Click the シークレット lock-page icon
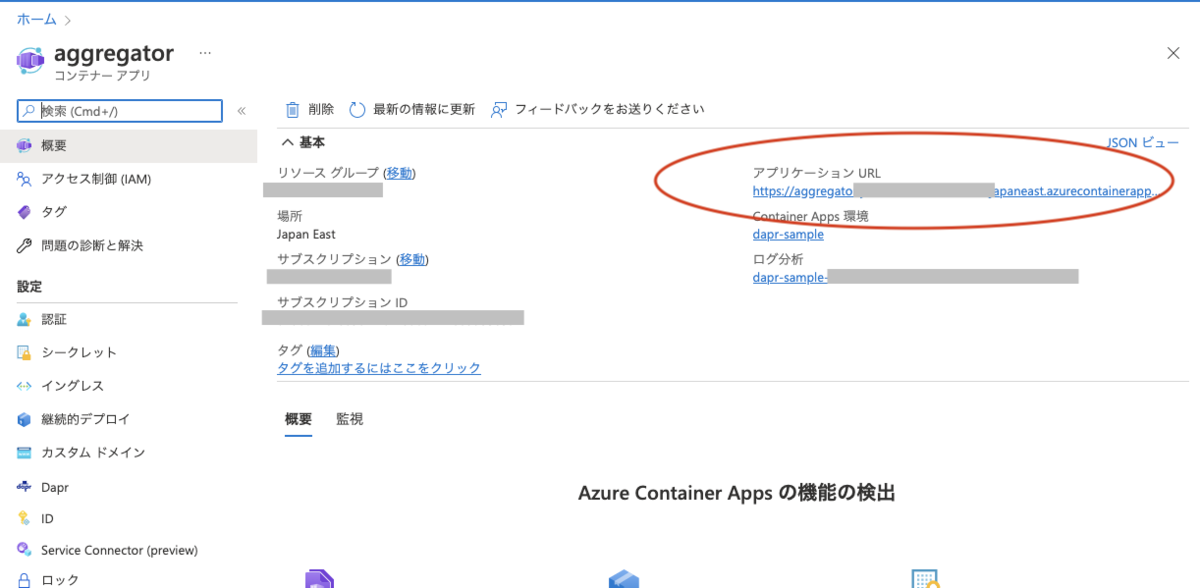Image resolution: width=1200 pixels, height=588 pixels. pos(25,353)
